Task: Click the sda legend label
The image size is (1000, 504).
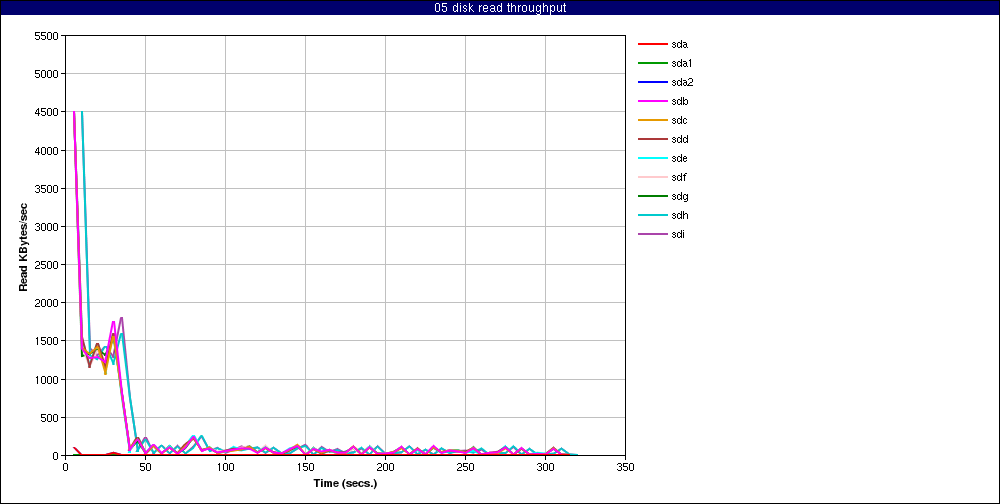Action: (679, 45)
